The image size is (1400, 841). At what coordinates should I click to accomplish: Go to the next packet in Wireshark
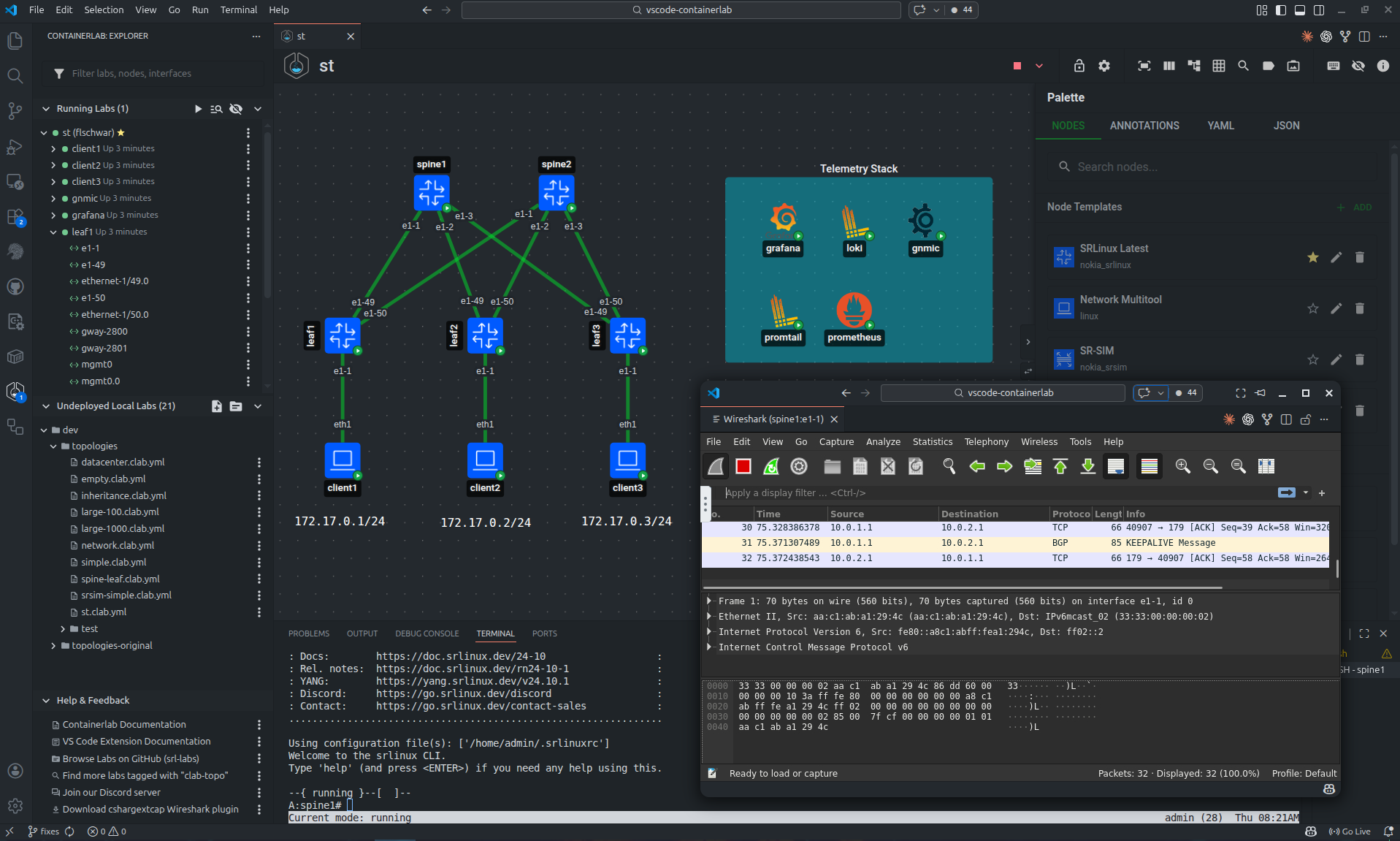click(1005, 466)
